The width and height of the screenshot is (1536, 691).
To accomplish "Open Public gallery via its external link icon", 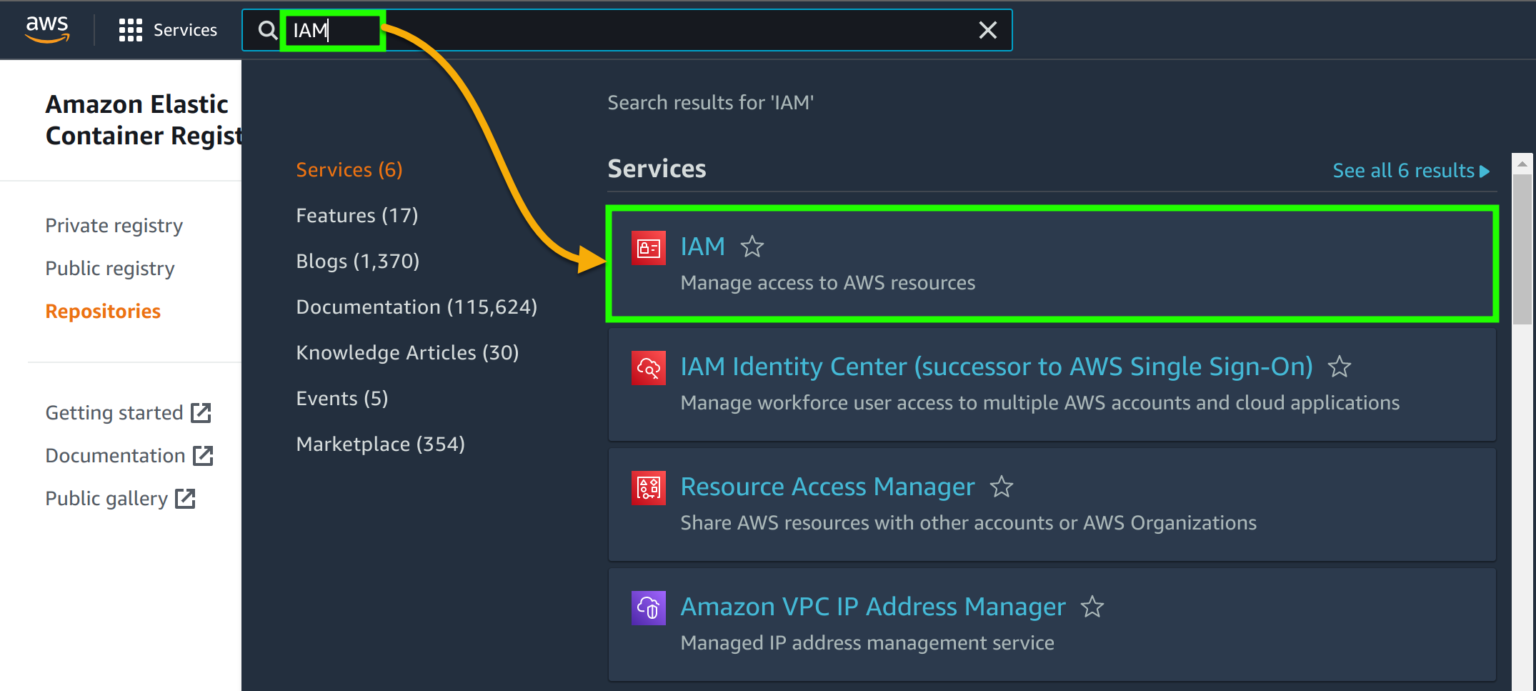I will coord(186,498).
